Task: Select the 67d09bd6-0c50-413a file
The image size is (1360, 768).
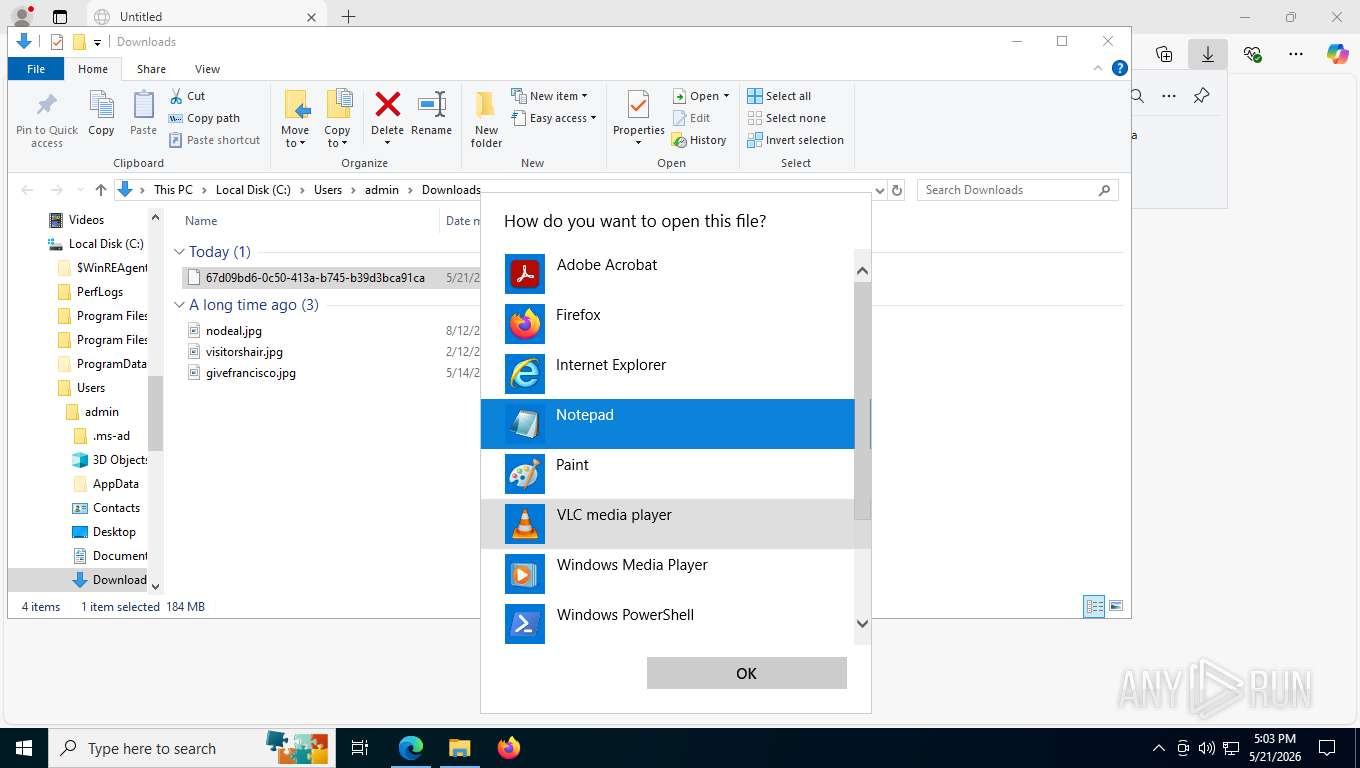Action: [315, 278]
